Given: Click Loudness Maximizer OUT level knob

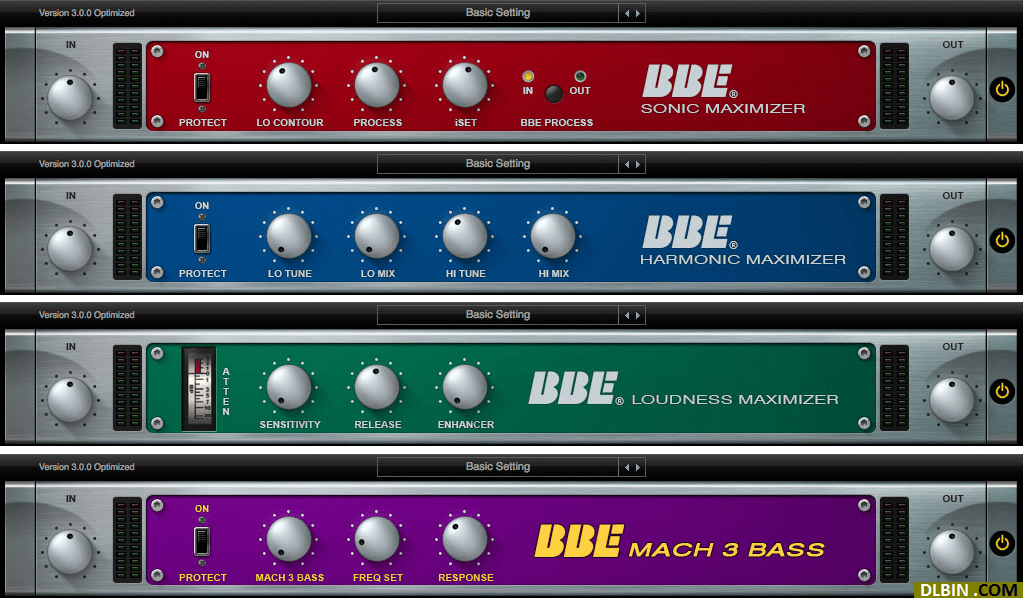Looking at the screenshot, I should click(952, 400).
